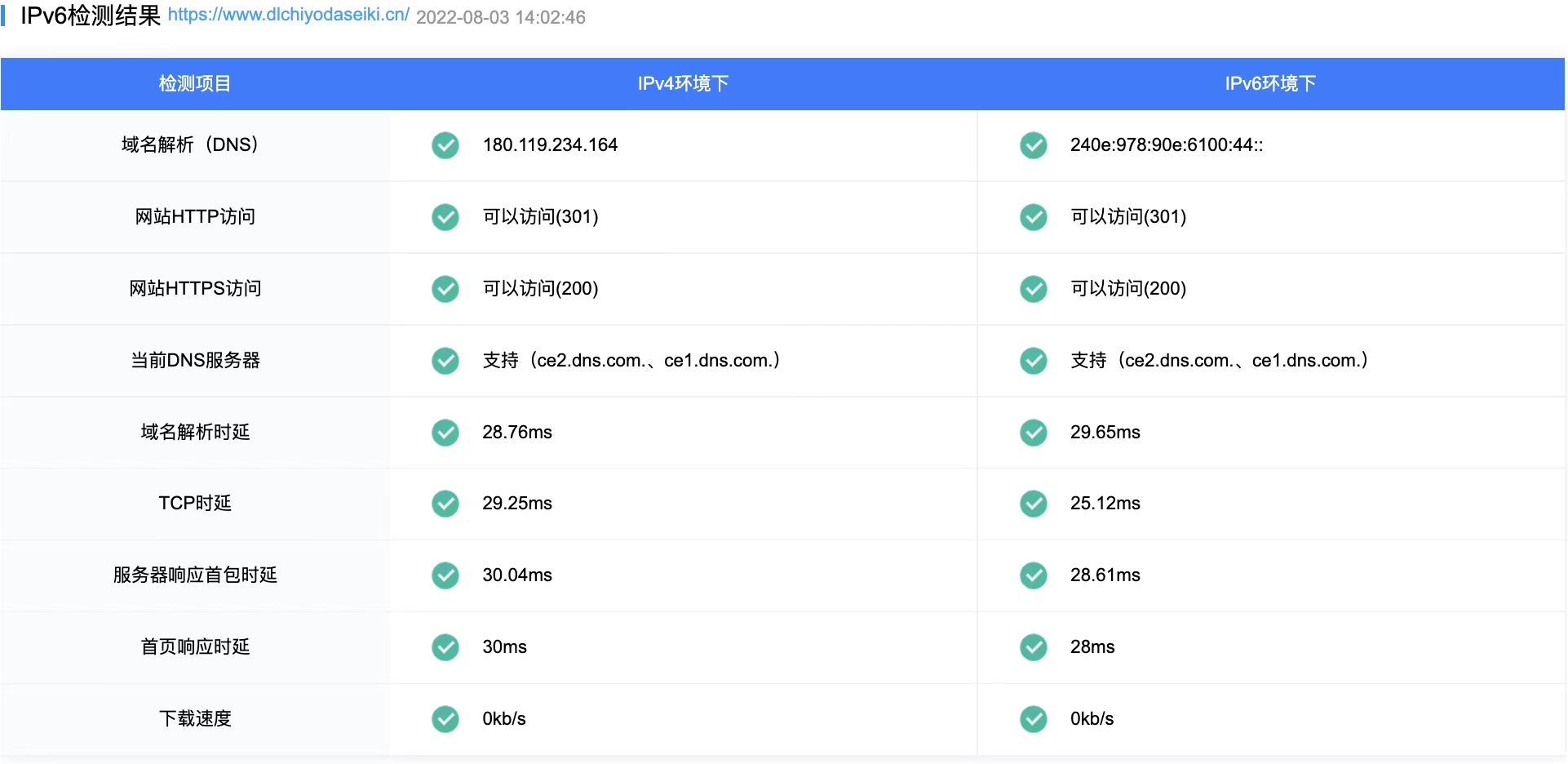
Task: Click the IPv6检测结果 page title
Action: (91, 16)
